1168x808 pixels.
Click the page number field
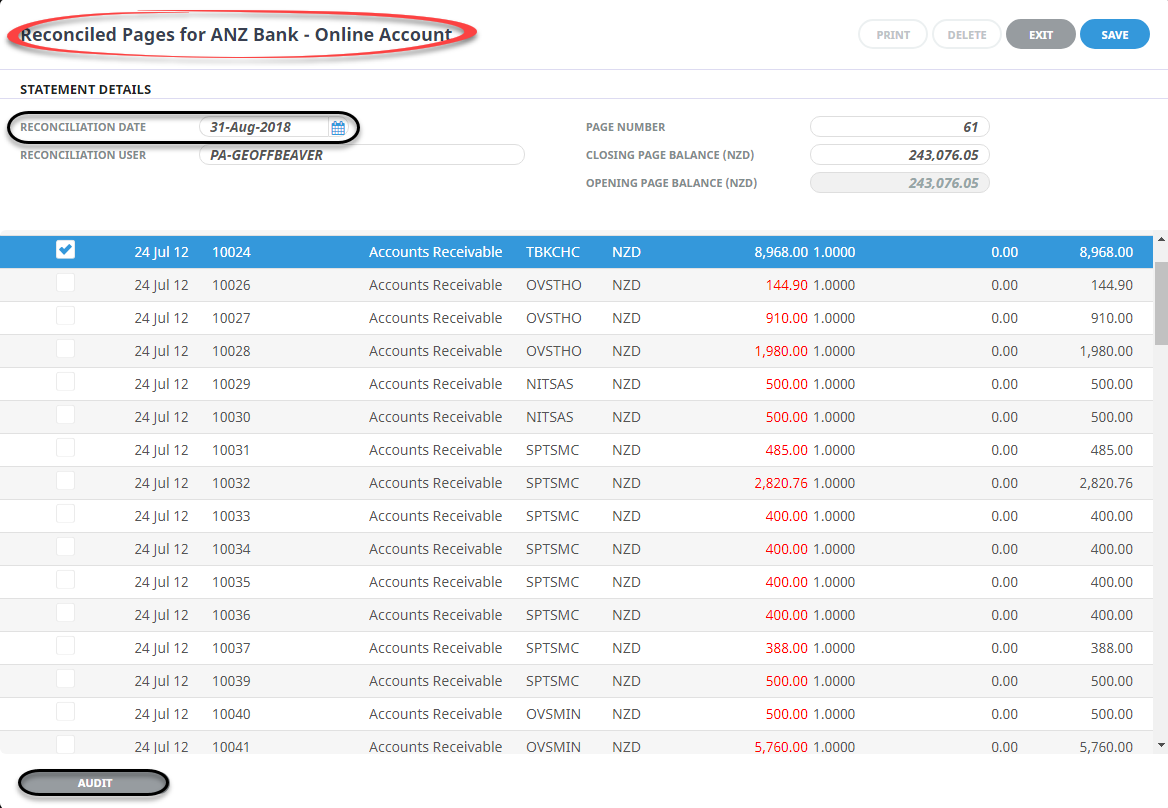pos(899,127)
